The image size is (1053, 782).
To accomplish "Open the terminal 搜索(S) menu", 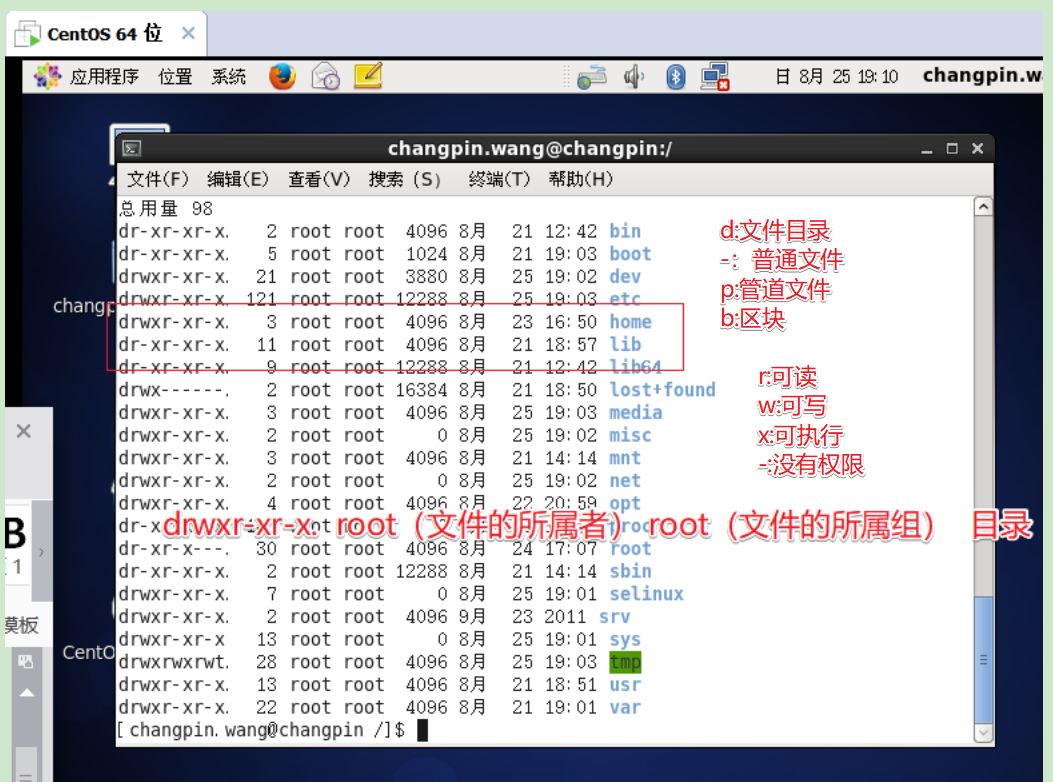I will click(x=405, y=179).
